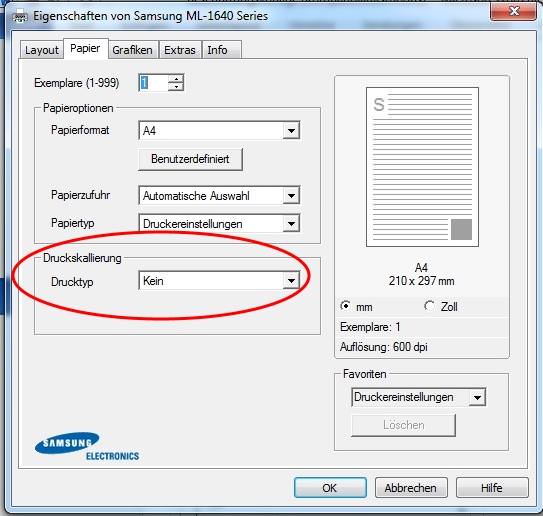The width and height of the screenshot is (543, 516).
Task: Select the Zoll unit radio button
Action: tap(429, 306)
